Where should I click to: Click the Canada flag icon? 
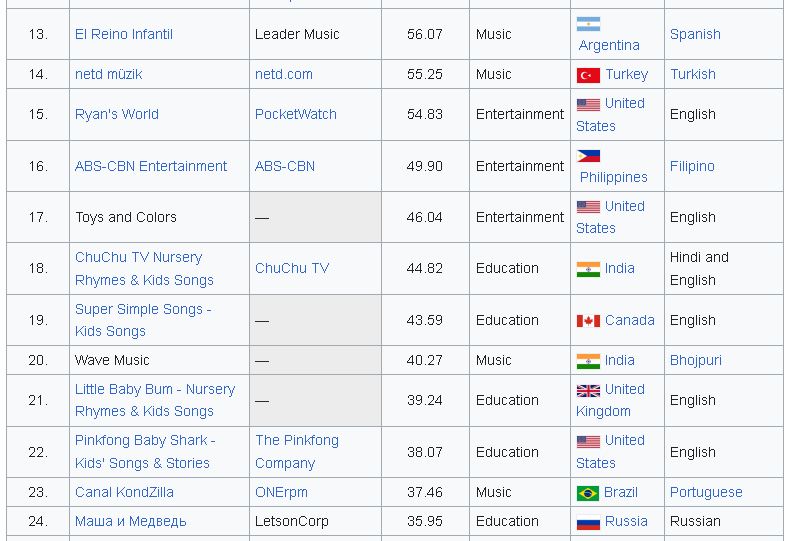pos(588,321)
